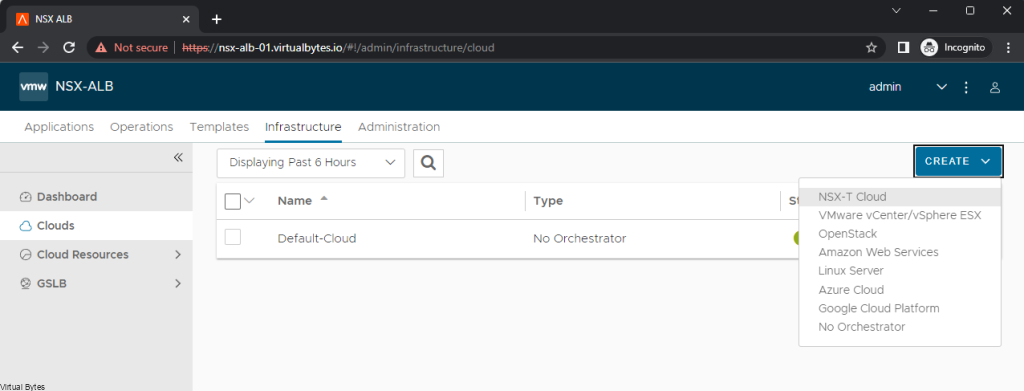Viewport: 1024px width, 391px height.
Task: Click the search magnifier icon
Action: (x=428, y=163)
